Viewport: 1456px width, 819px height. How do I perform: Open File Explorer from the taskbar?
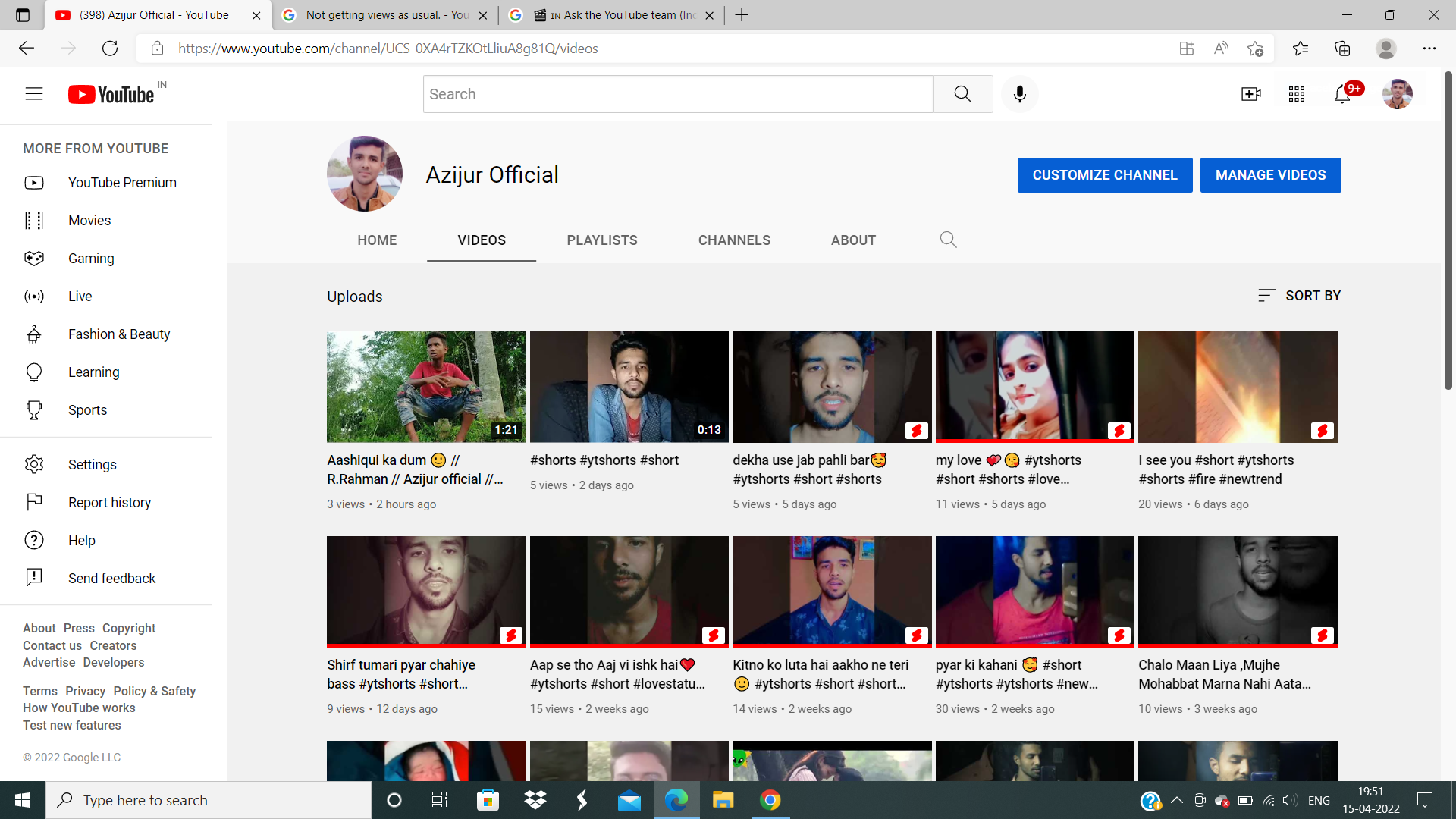pyautogui.click(x=723, y=800)
